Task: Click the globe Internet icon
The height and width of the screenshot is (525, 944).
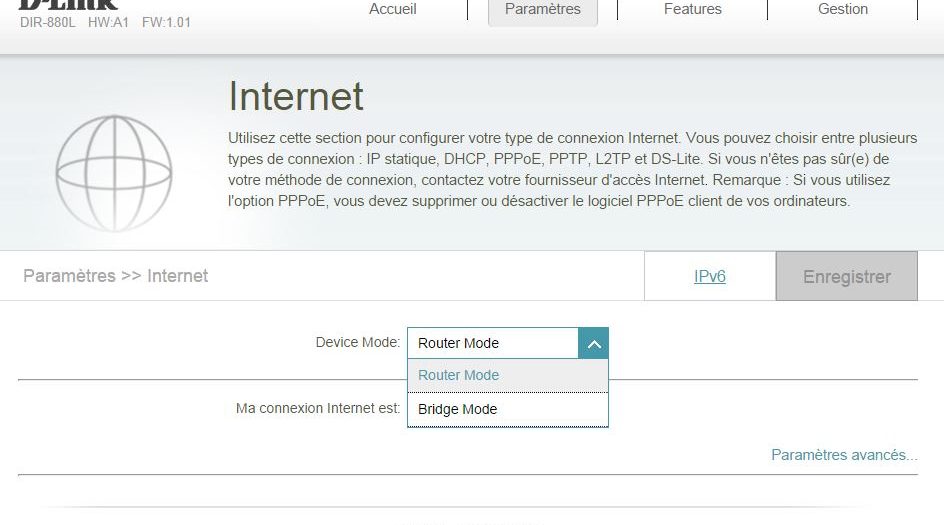Action: click(113, 175)
